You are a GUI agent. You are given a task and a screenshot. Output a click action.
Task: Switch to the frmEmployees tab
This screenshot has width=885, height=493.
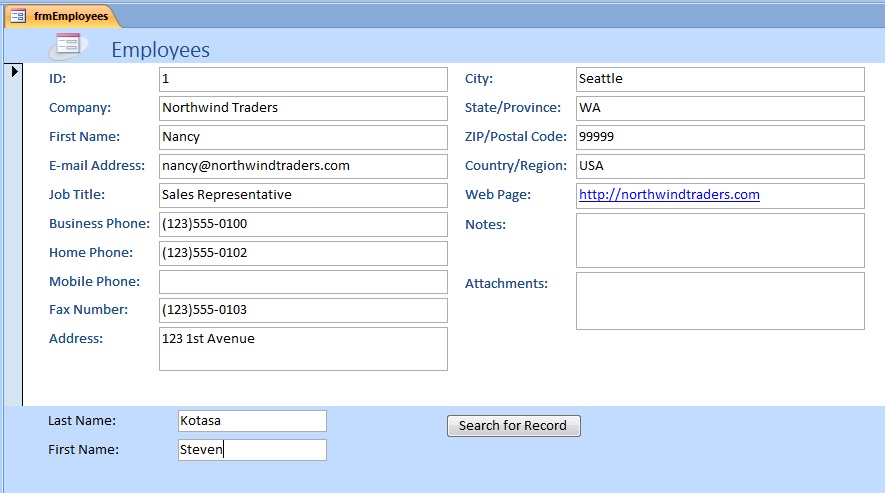pyautogui.click(x=62, y=16)
